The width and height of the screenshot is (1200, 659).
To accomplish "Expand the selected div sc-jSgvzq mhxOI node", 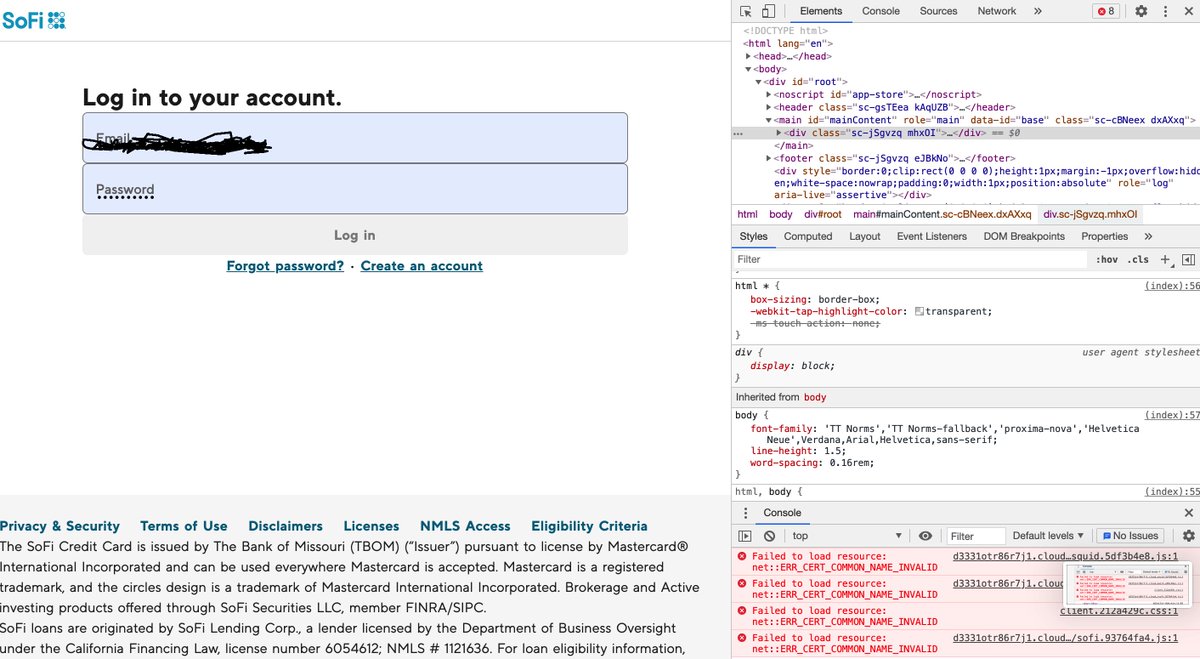I will click(x=780, y=133).
